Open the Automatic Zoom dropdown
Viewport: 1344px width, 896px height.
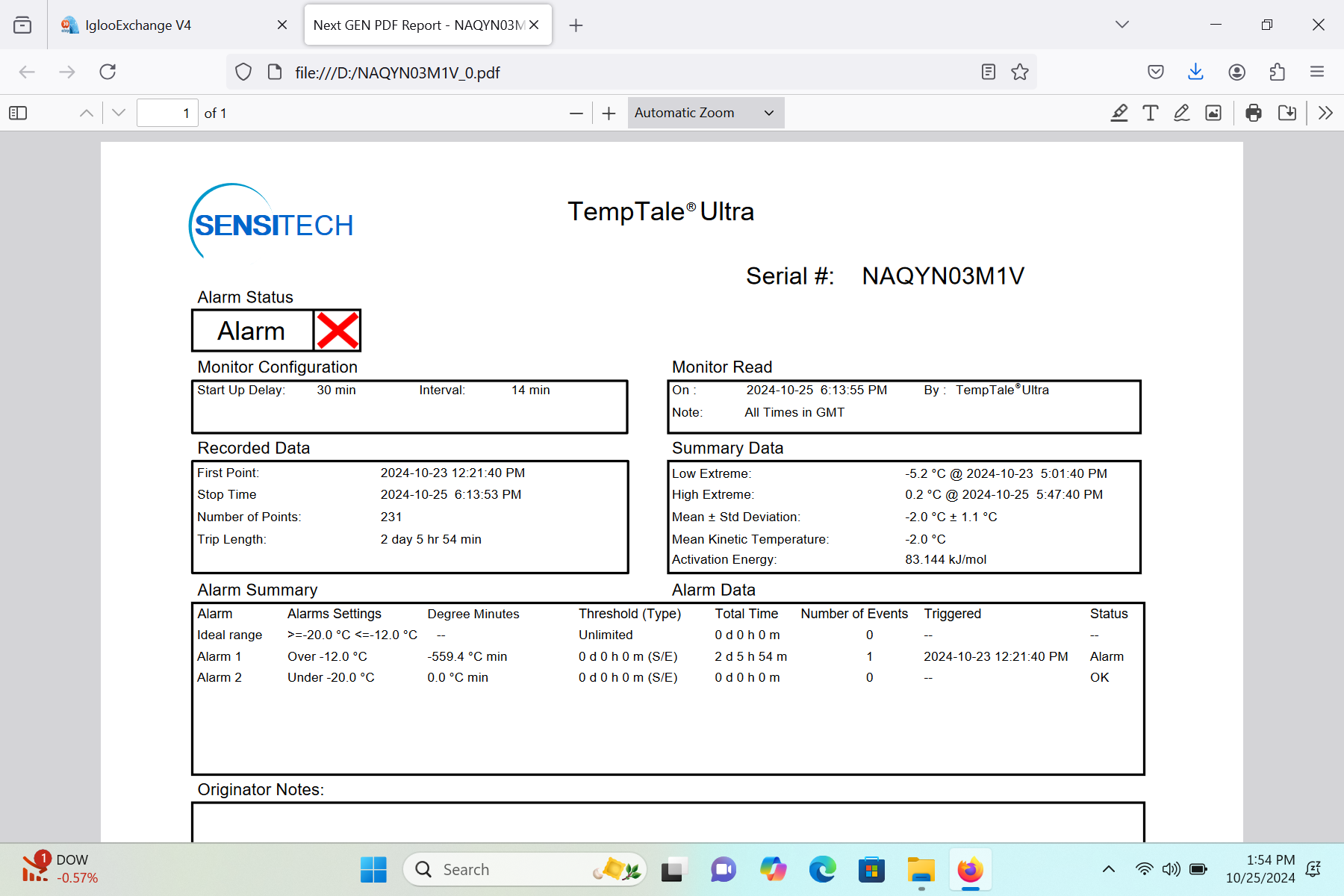706,113
